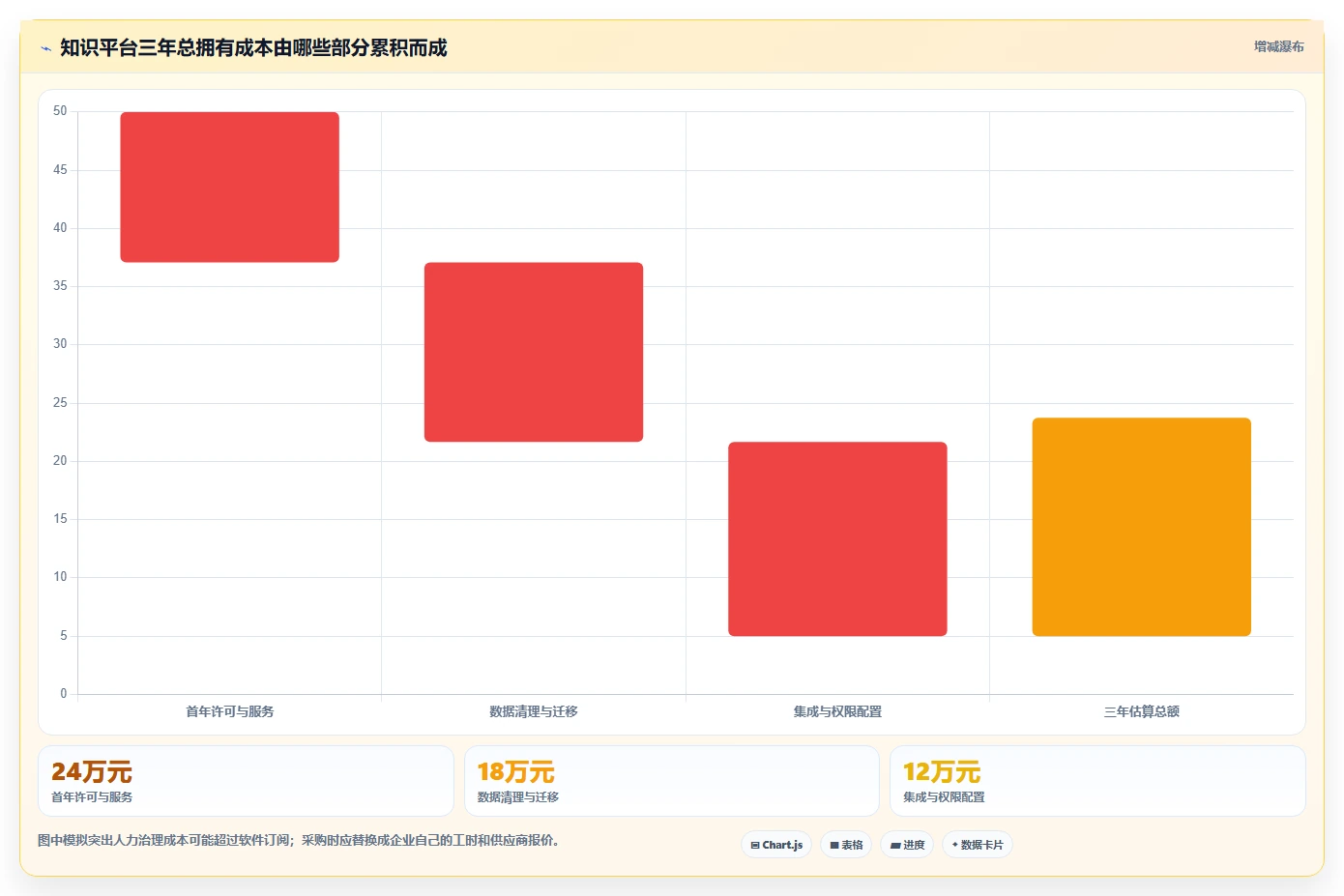
Task: Open the 进度 tag button
Action: coord(907,845)
